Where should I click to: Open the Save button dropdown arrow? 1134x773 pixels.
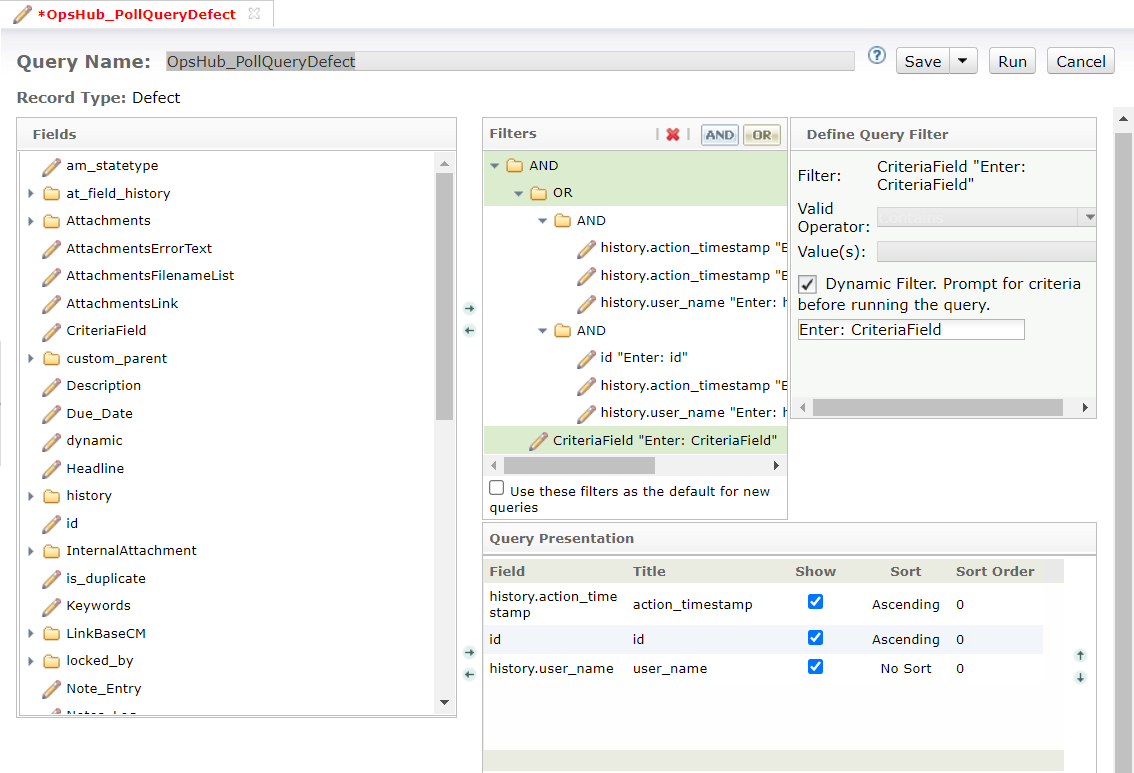pos(962,61)
